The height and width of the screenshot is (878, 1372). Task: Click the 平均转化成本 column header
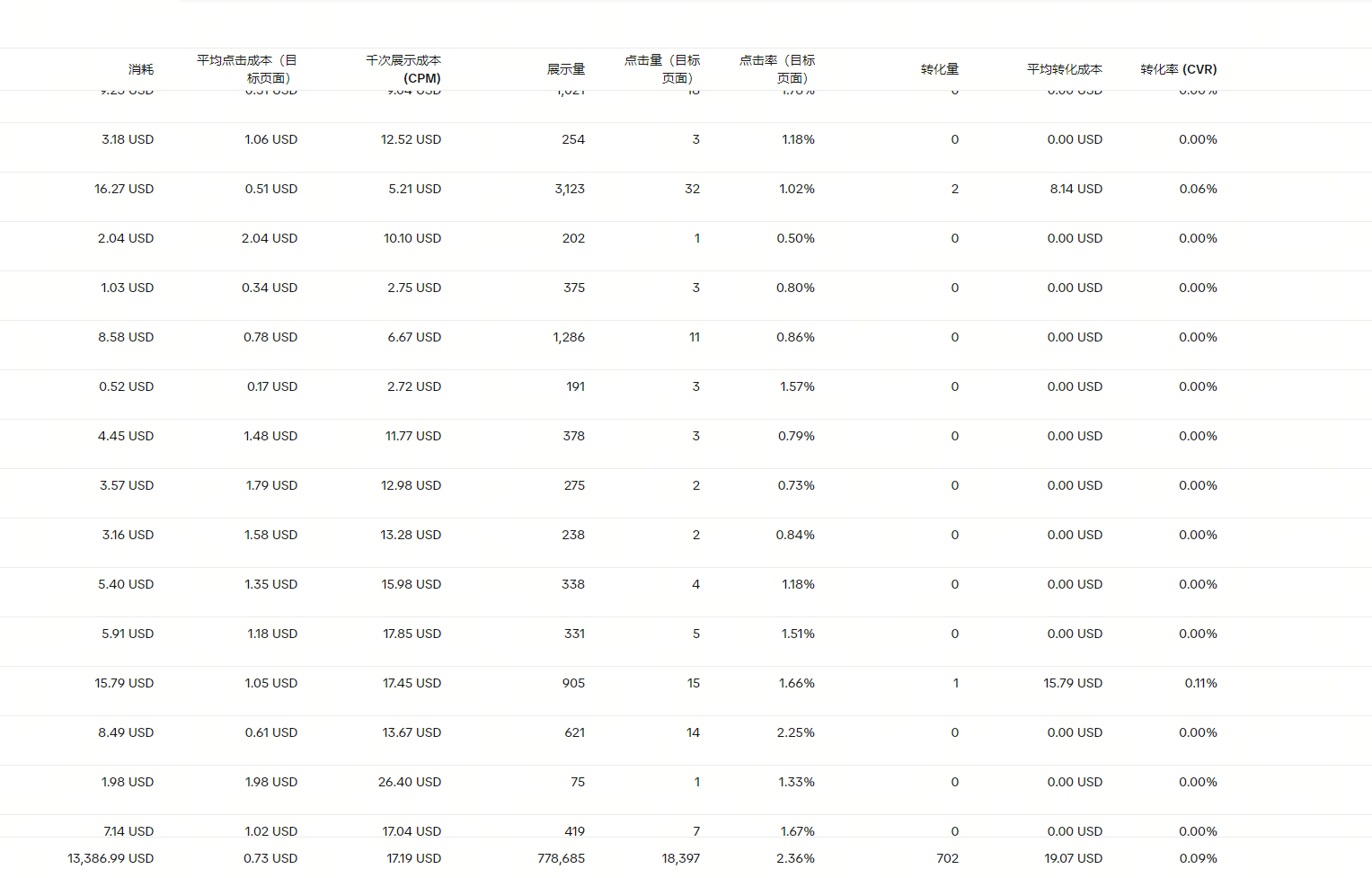tap(1064, 69)
